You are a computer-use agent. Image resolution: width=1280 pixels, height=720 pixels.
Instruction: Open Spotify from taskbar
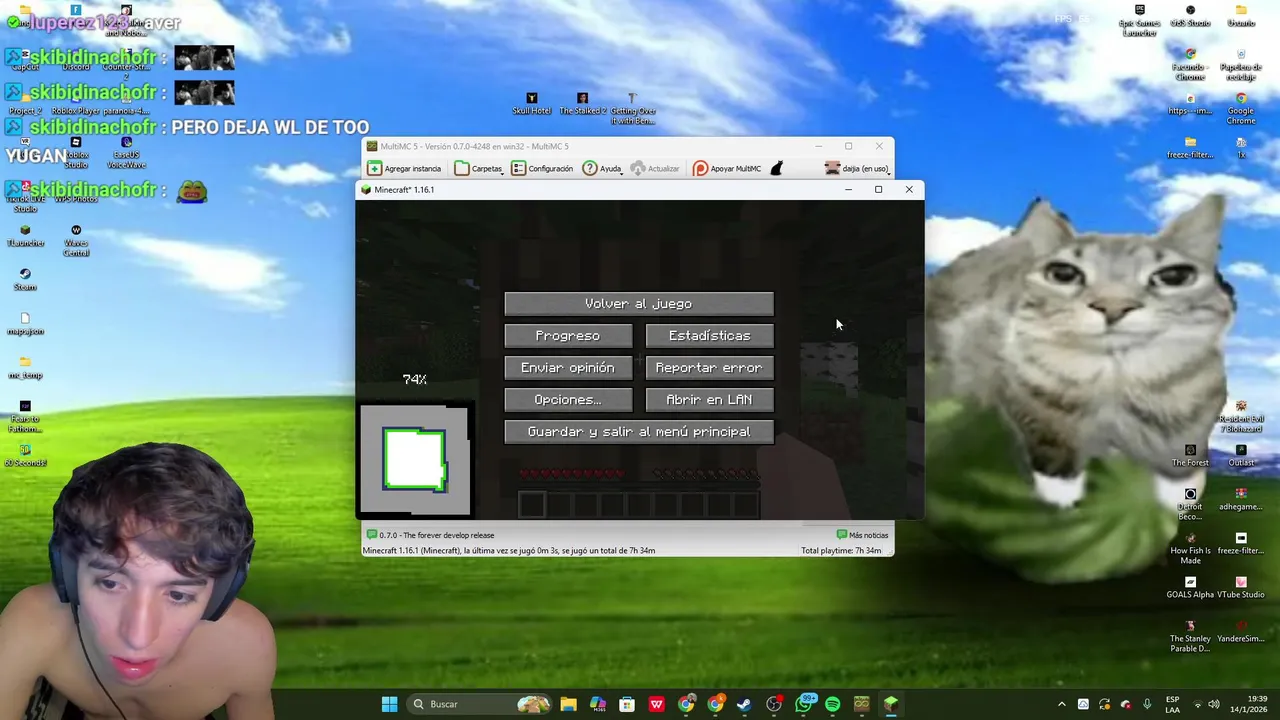click(x=832, y=704)
